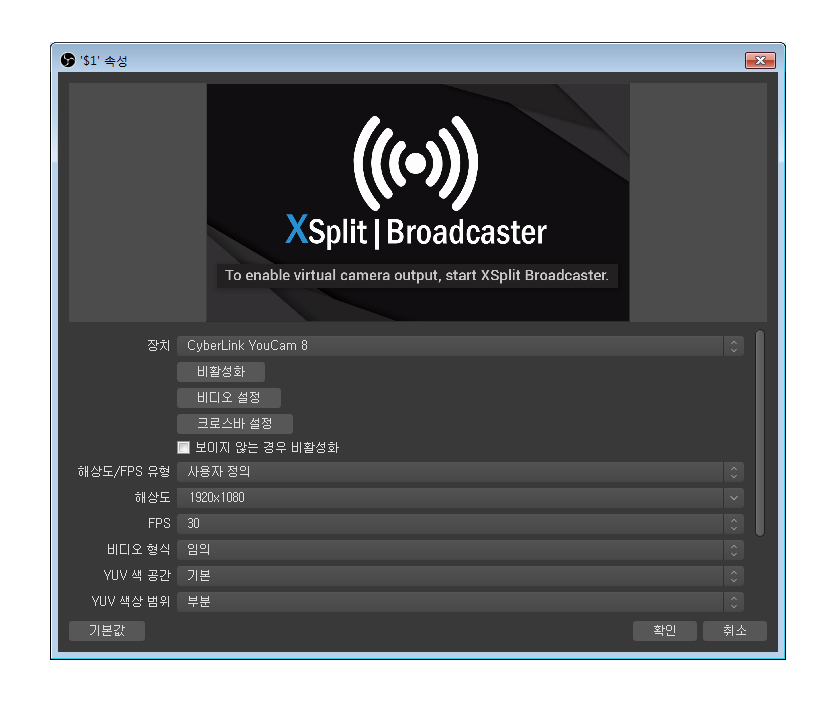Click the properties panel vertical scrollbar
835x701 pixels.
point(760,433)
